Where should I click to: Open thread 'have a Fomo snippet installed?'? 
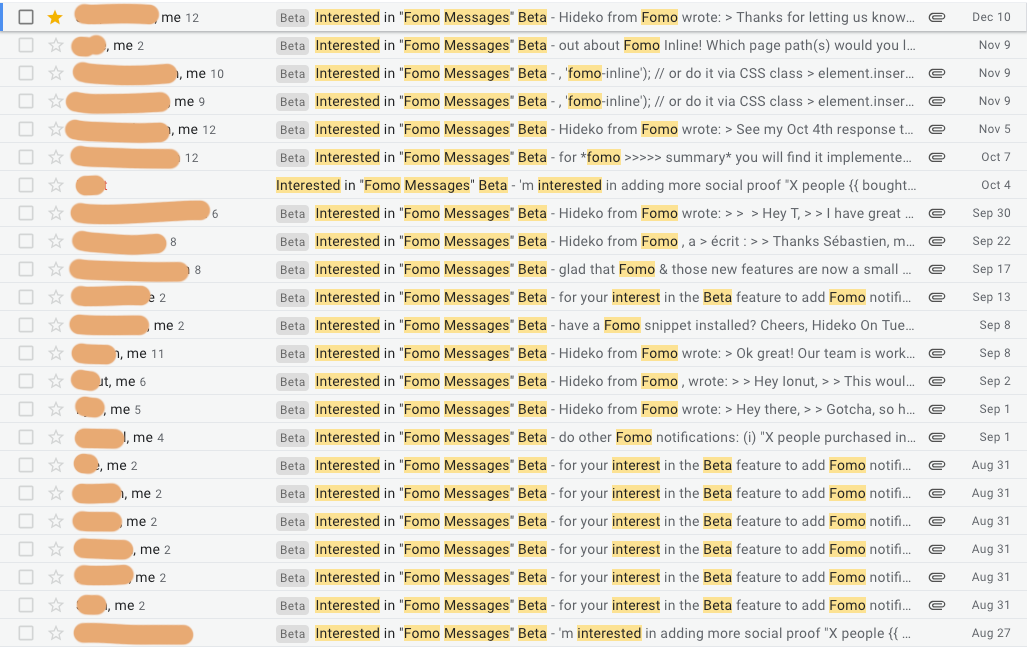(513, 325)
